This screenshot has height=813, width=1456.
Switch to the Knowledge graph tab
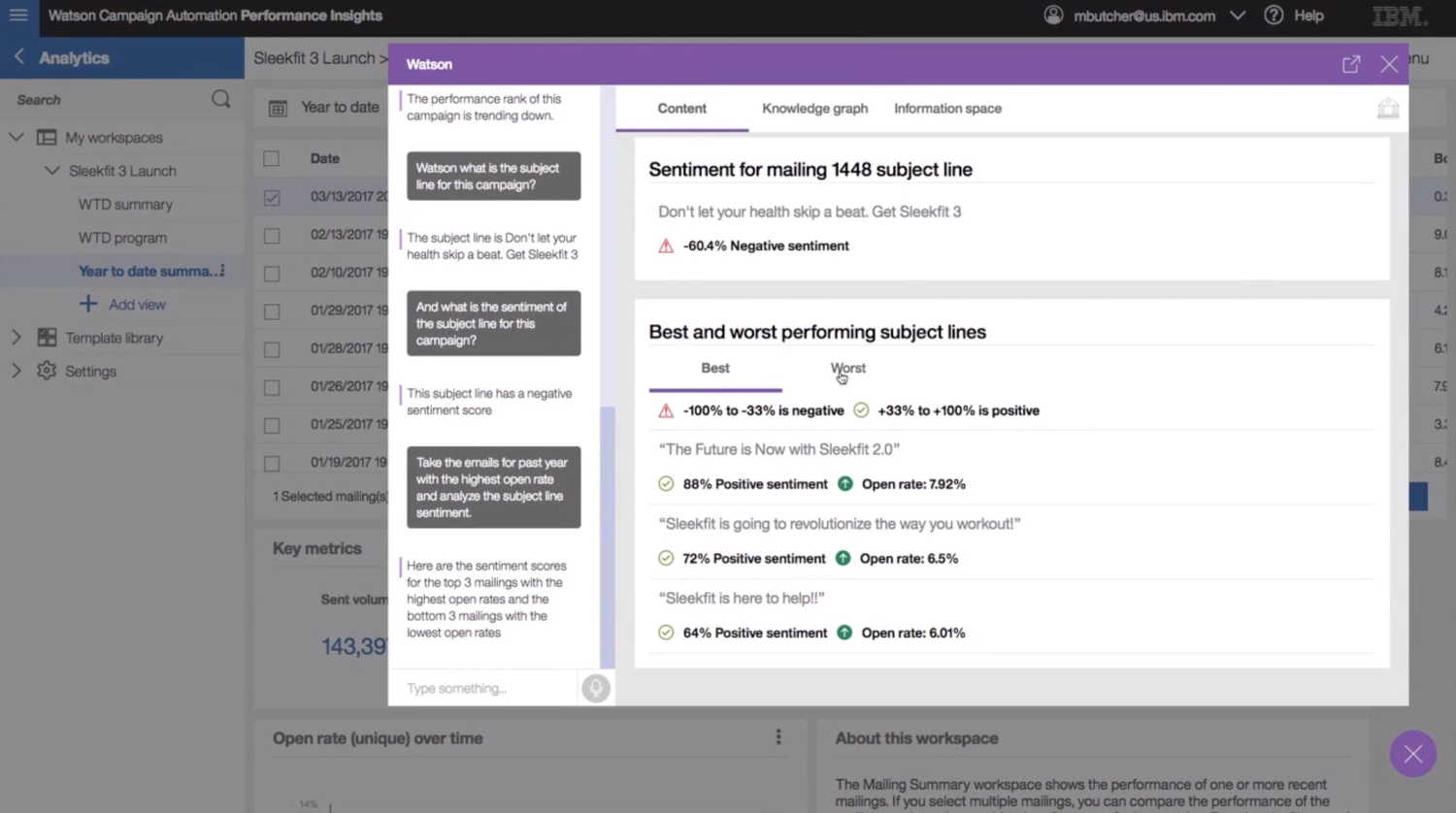coord(814,108)
